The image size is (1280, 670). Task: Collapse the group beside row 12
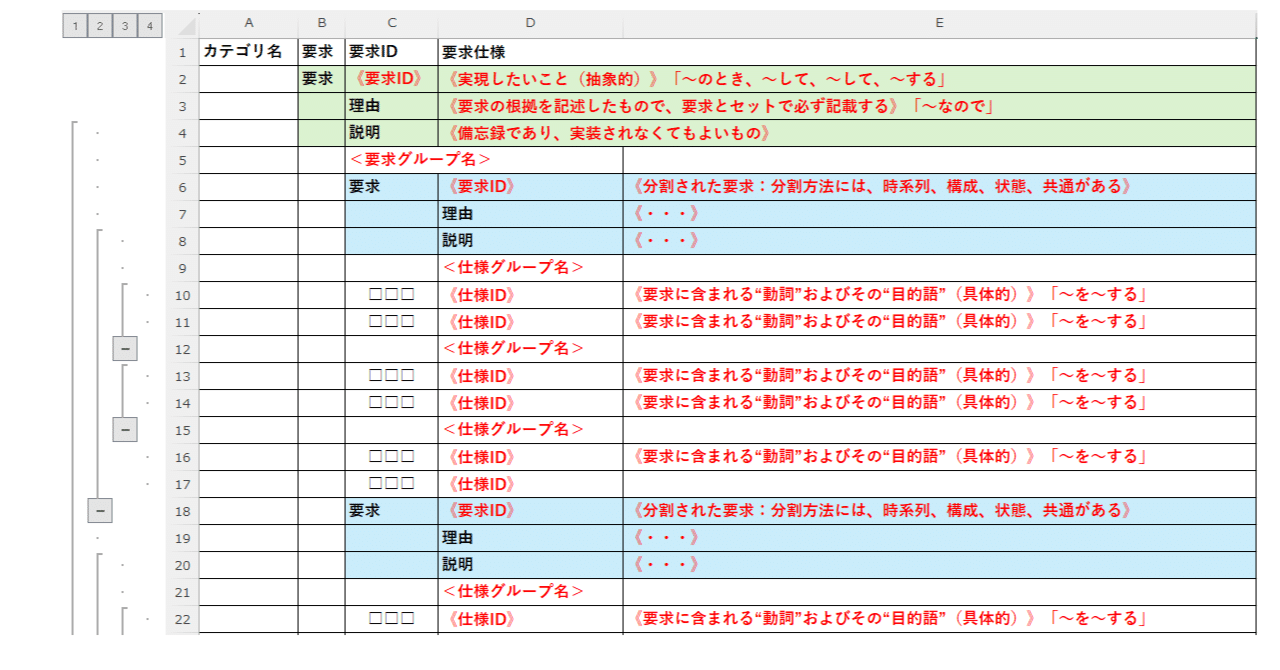coord(125,348)
